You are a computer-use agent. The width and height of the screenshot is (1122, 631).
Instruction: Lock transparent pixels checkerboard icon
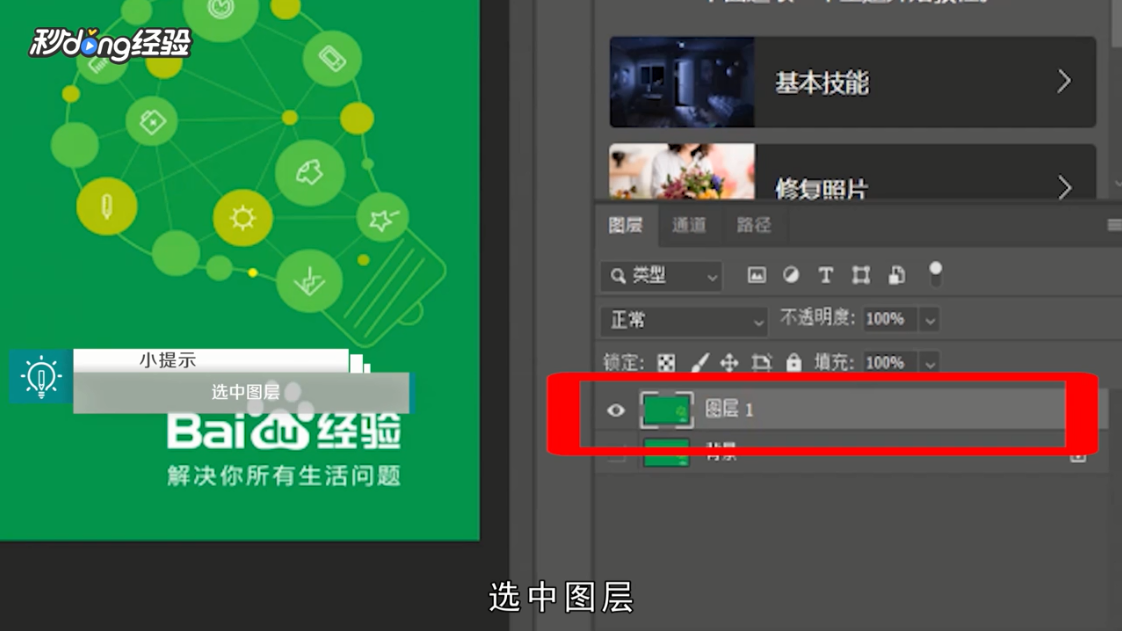[x=666, y=363]
